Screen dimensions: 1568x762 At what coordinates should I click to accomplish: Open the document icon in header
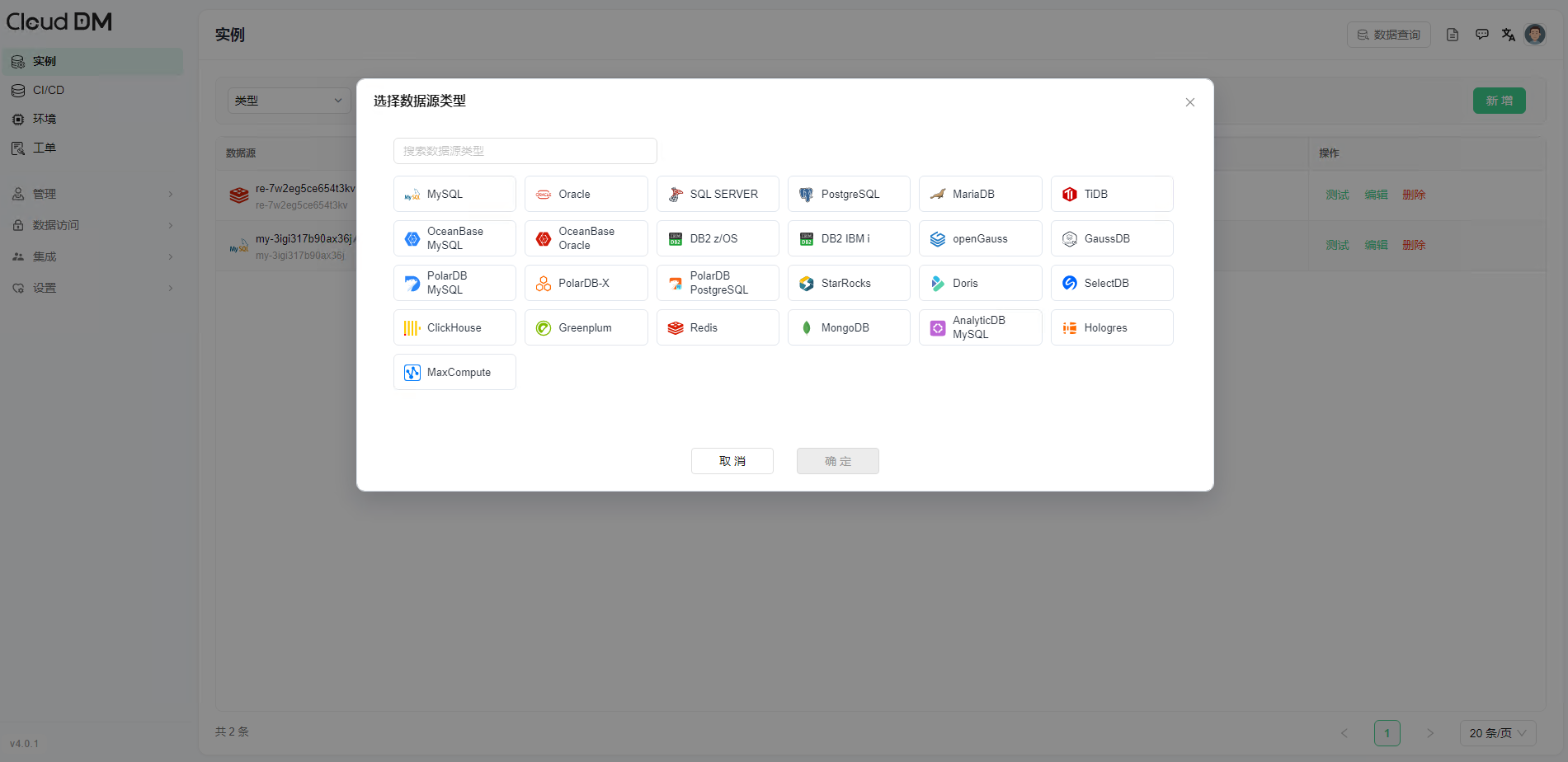click(1453, 35)
